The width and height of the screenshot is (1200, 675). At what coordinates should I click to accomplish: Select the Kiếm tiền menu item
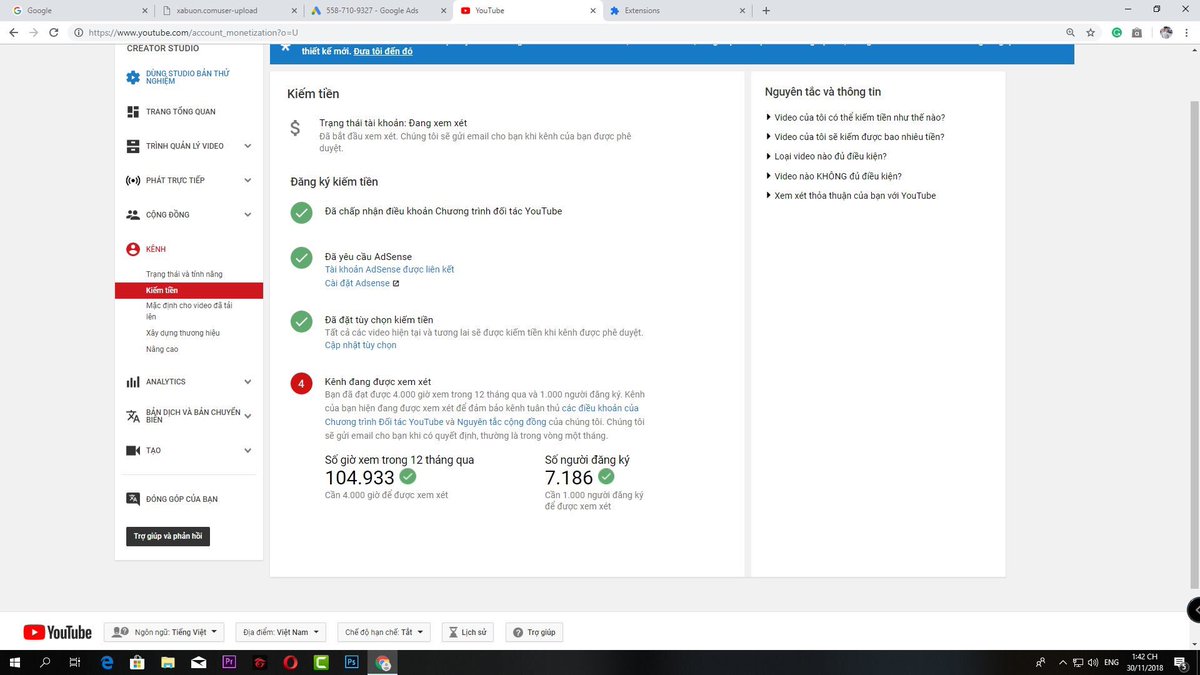[x=189, y=290]
